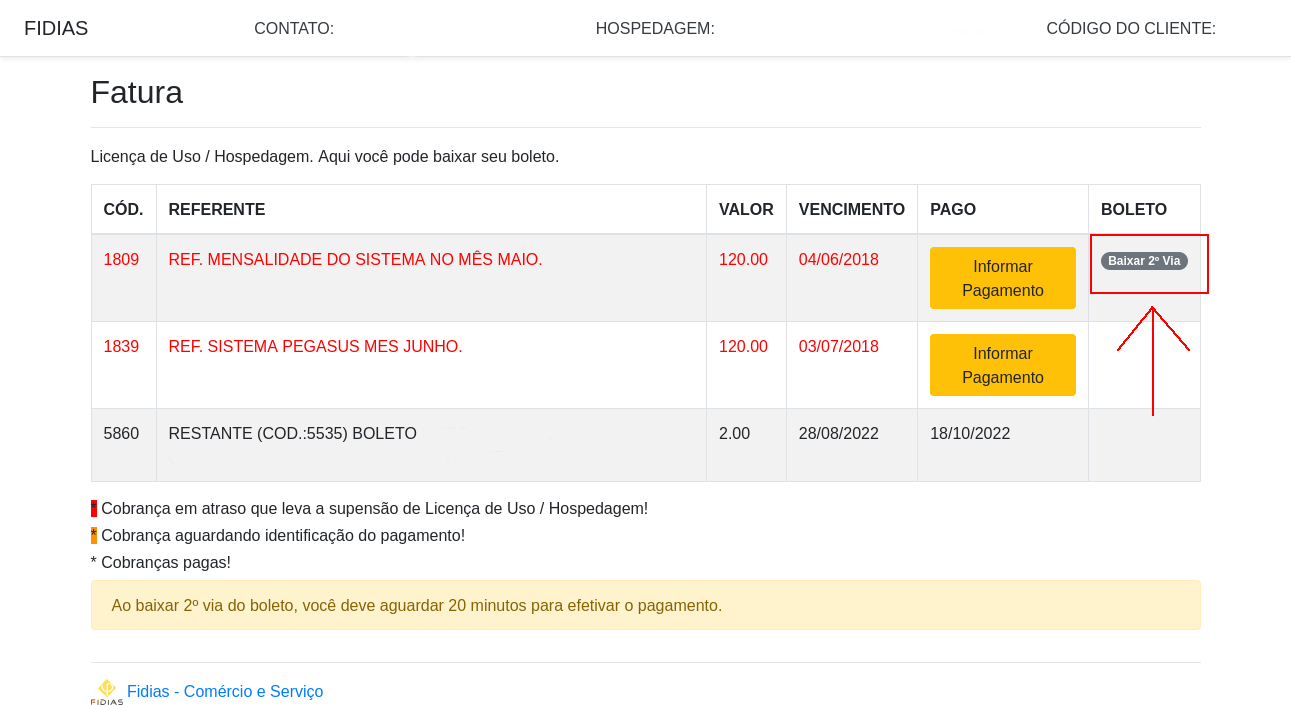Click the VALOR column header
1291x705 pixels.
pos(746,209)
